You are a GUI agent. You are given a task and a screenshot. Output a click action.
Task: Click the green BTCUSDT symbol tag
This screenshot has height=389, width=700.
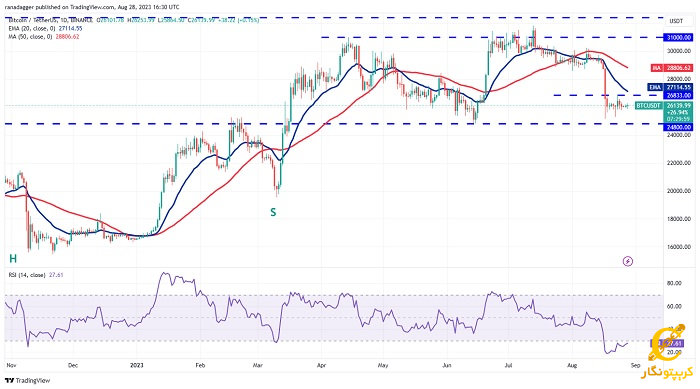tap(648, 106)
